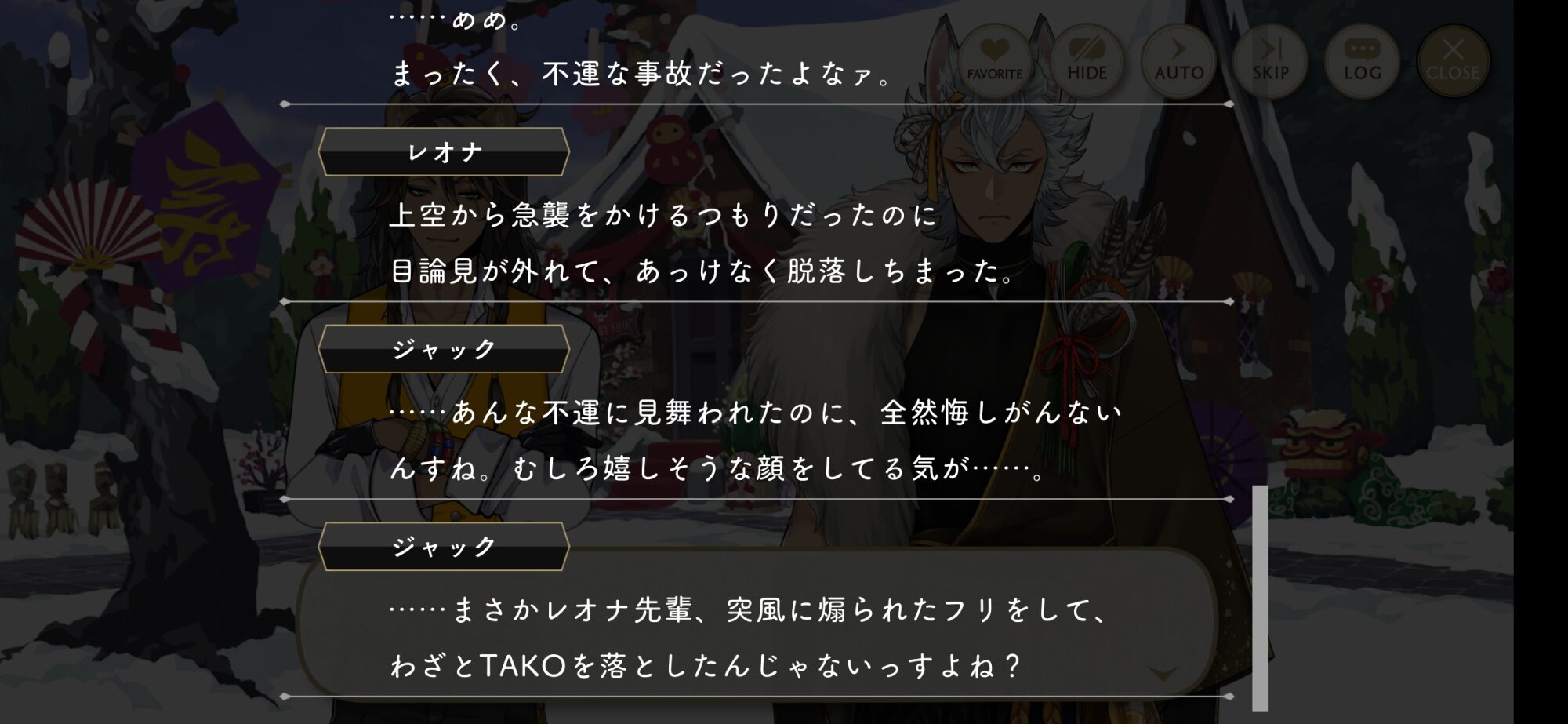Tap the line まさかレオナ先輩、突風に煽られた
The width and height of the screenshot is (1568, 724).
pos(749,610)
